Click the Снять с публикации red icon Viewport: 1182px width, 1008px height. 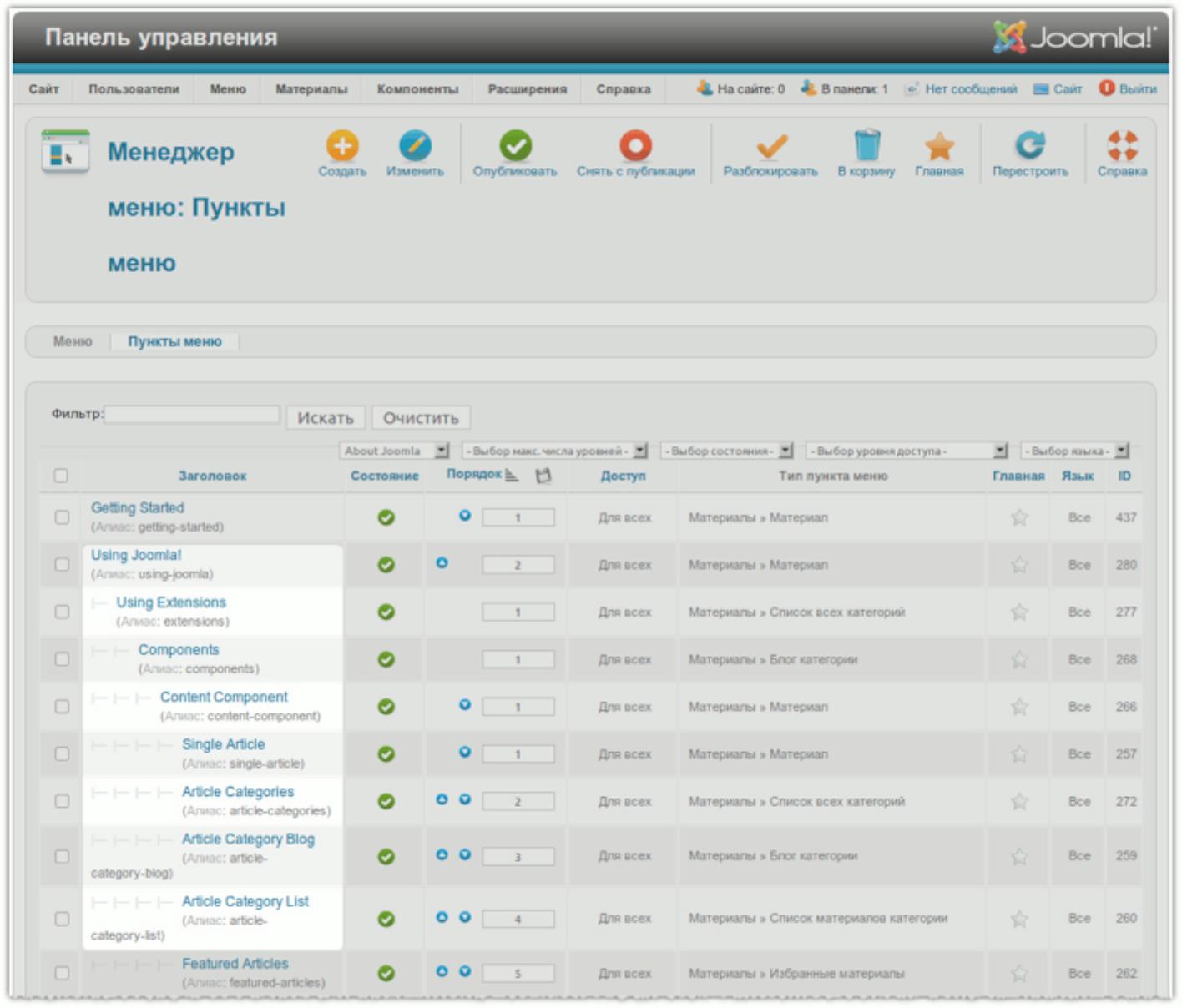635,146
